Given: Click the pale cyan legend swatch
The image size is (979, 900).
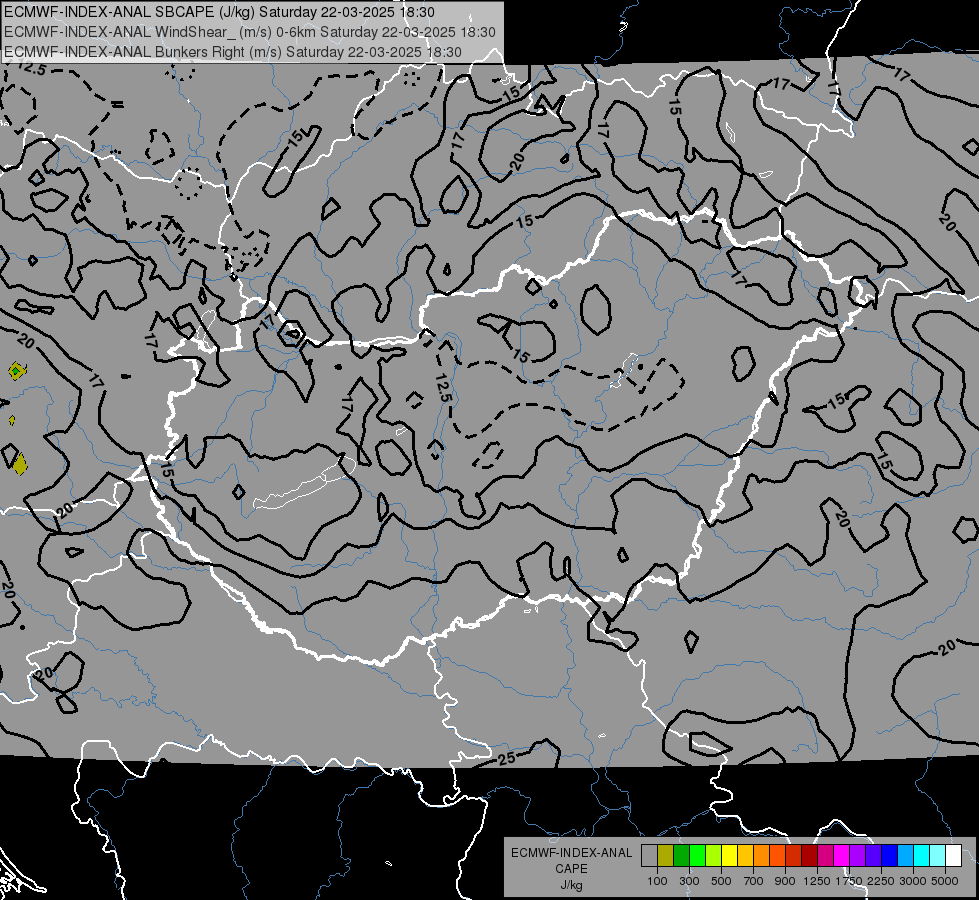Looking at the screenshot, I should pyautogui.click(x=937, y=856).
